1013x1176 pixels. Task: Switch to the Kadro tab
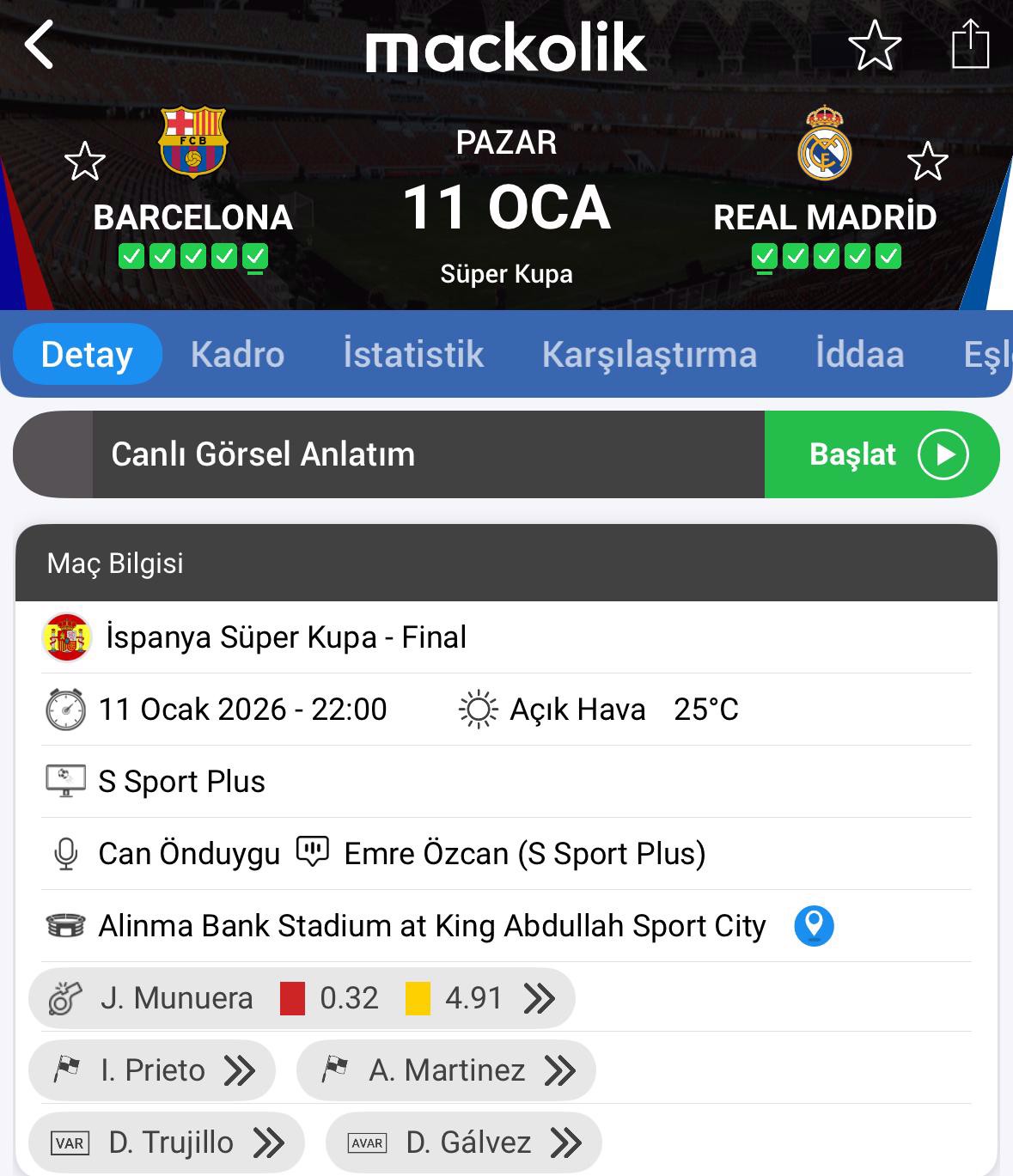click(x=237, y=355)
